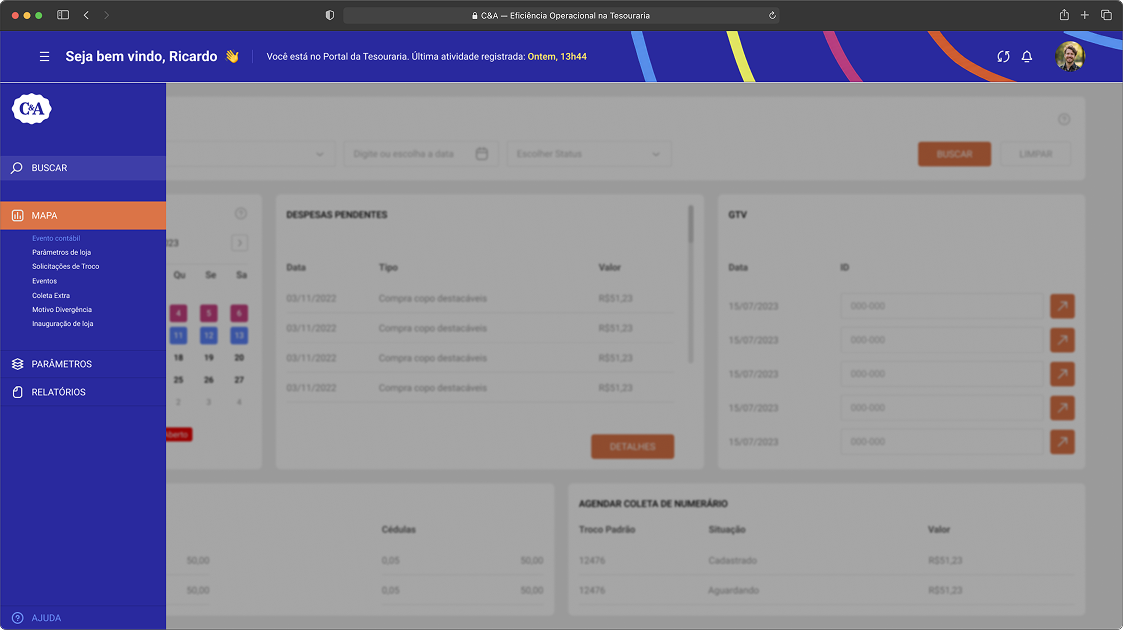The image size is (1123, 630).
Task: Click the document icon beside Relatórios
Action: [17, 392]
